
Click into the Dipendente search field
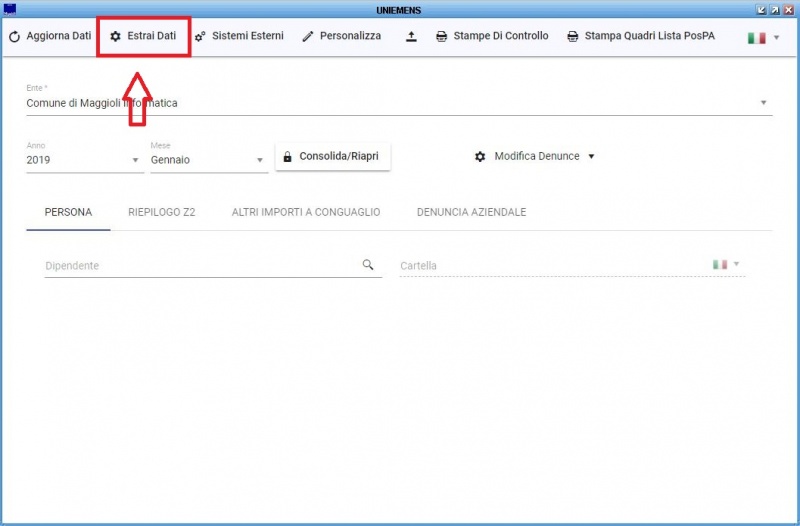[x=200, y=266]
